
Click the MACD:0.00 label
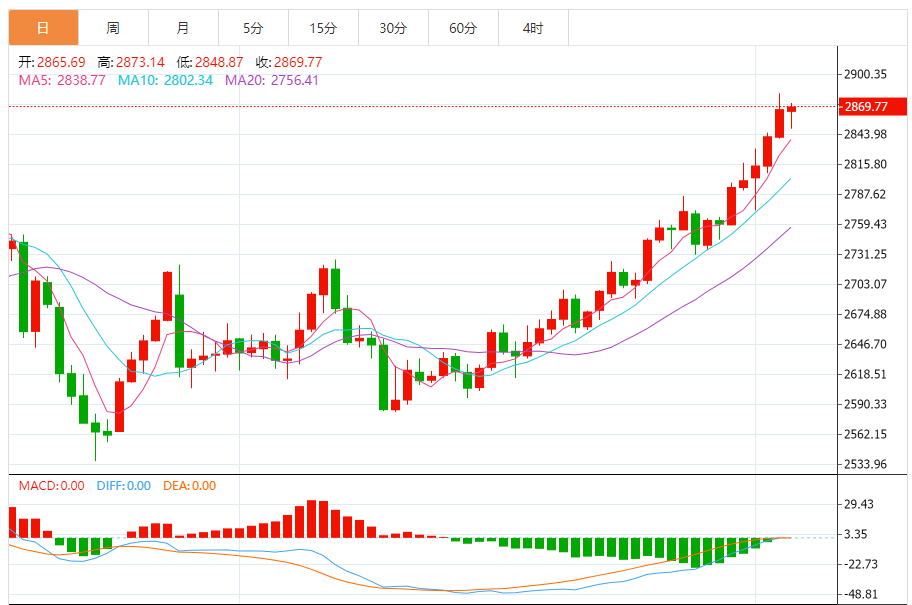click(x=51, y=486)
